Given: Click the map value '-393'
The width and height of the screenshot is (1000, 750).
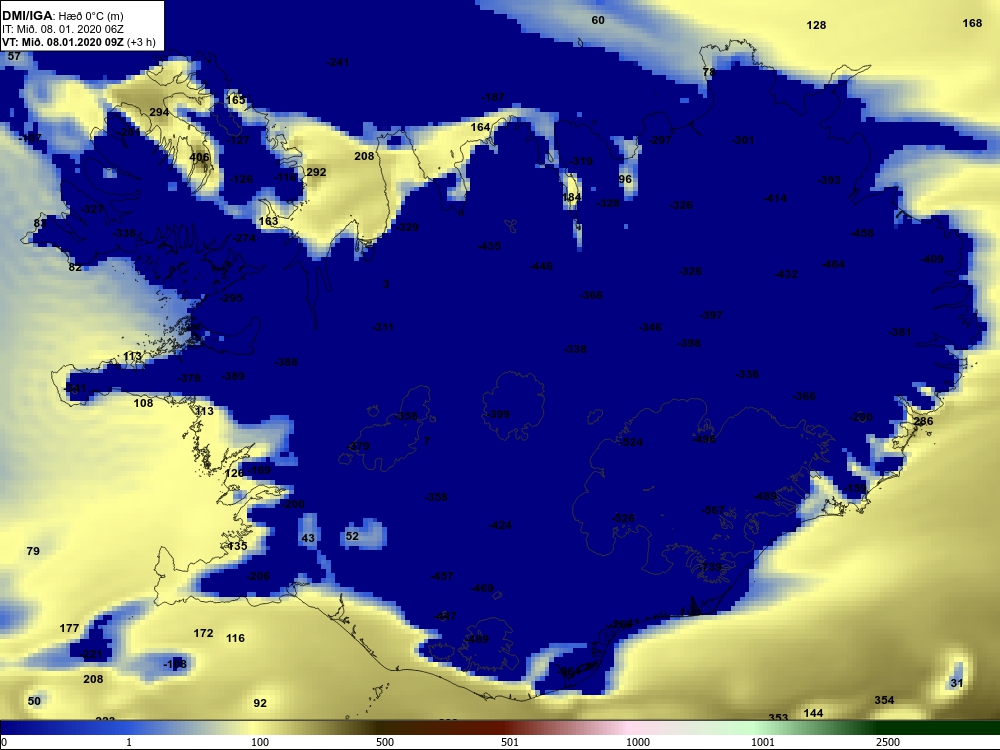Looking at the screenshot, I should click(829, 180).
